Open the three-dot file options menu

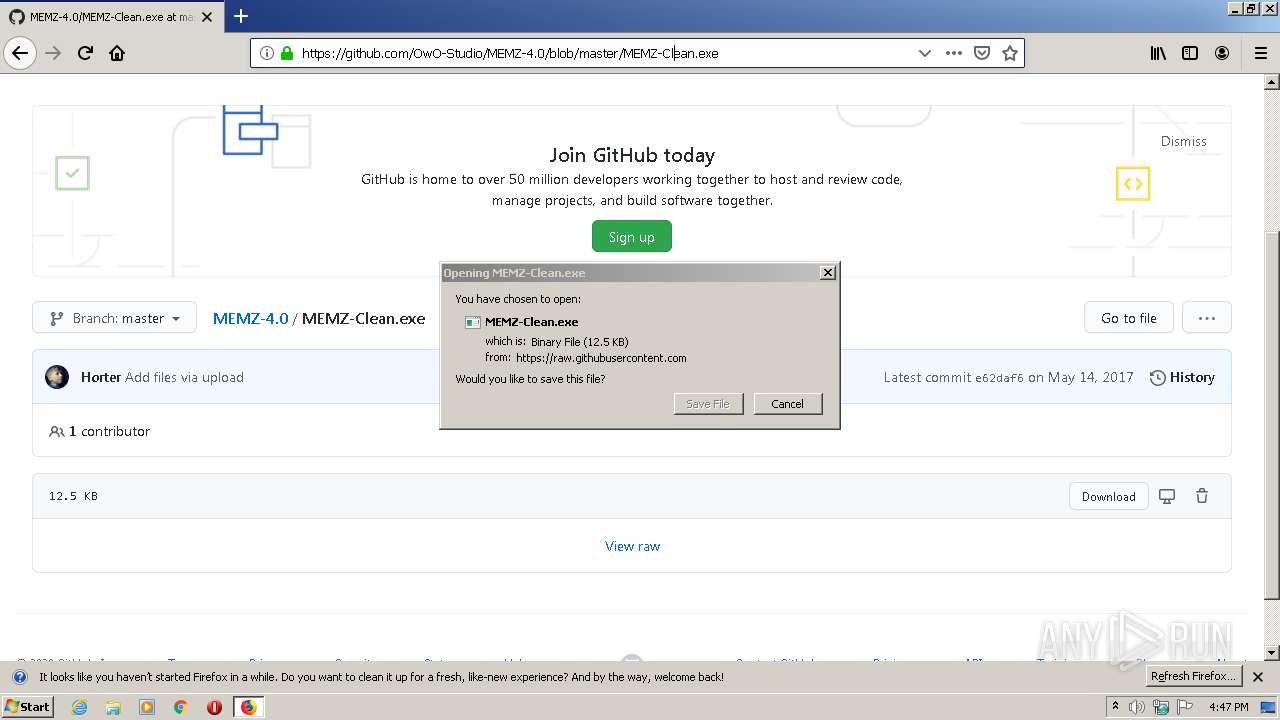point(1207,318)
